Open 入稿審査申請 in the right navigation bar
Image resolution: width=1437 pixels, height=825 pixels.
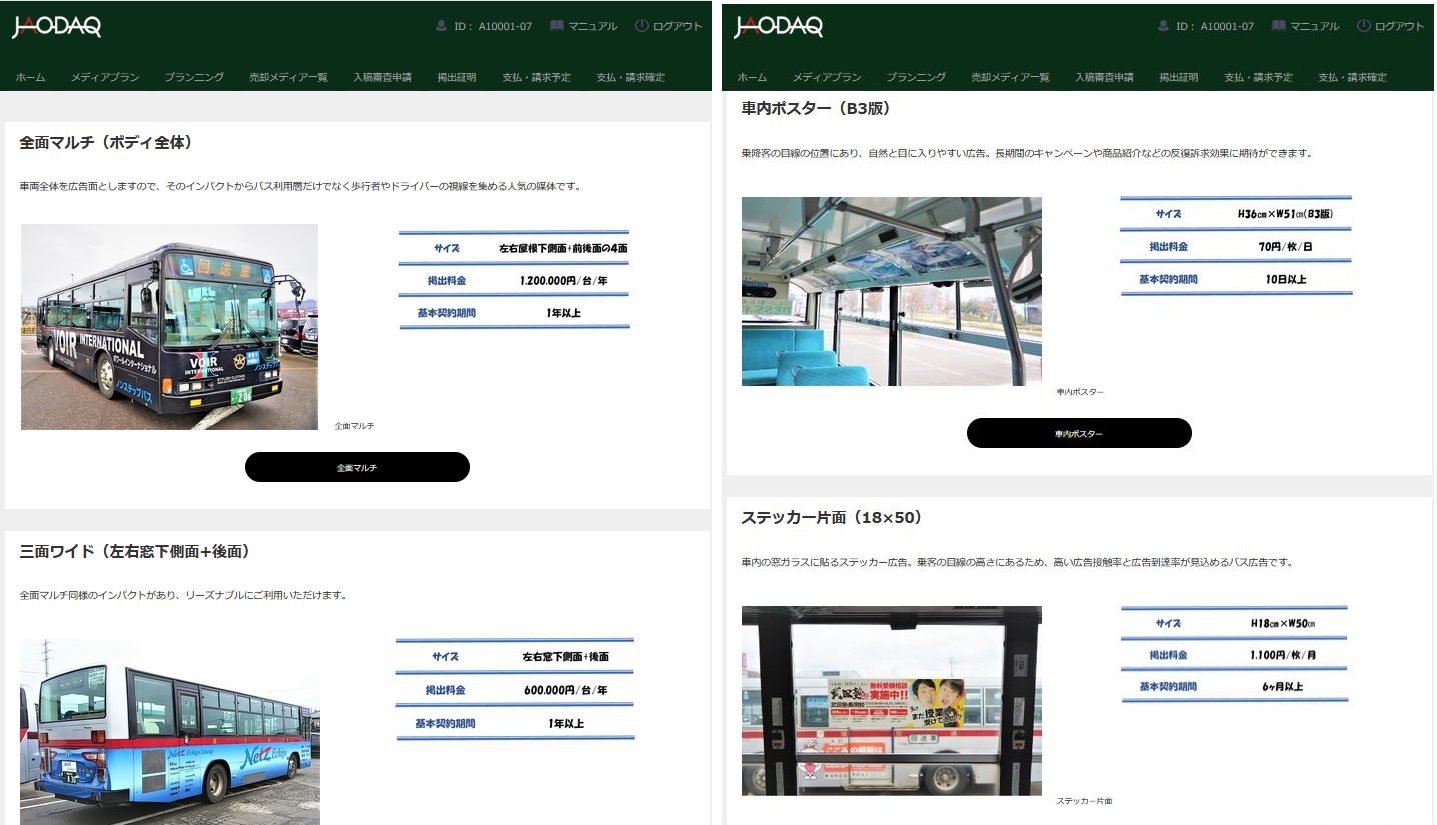[1104, 77]
